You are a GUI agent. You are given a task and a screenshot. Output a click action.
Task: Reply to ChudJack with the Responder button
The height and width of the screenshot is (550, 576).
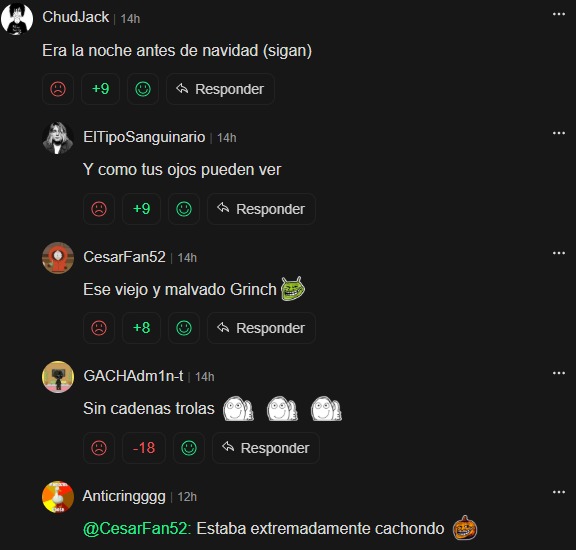click(x=220, y=89)
